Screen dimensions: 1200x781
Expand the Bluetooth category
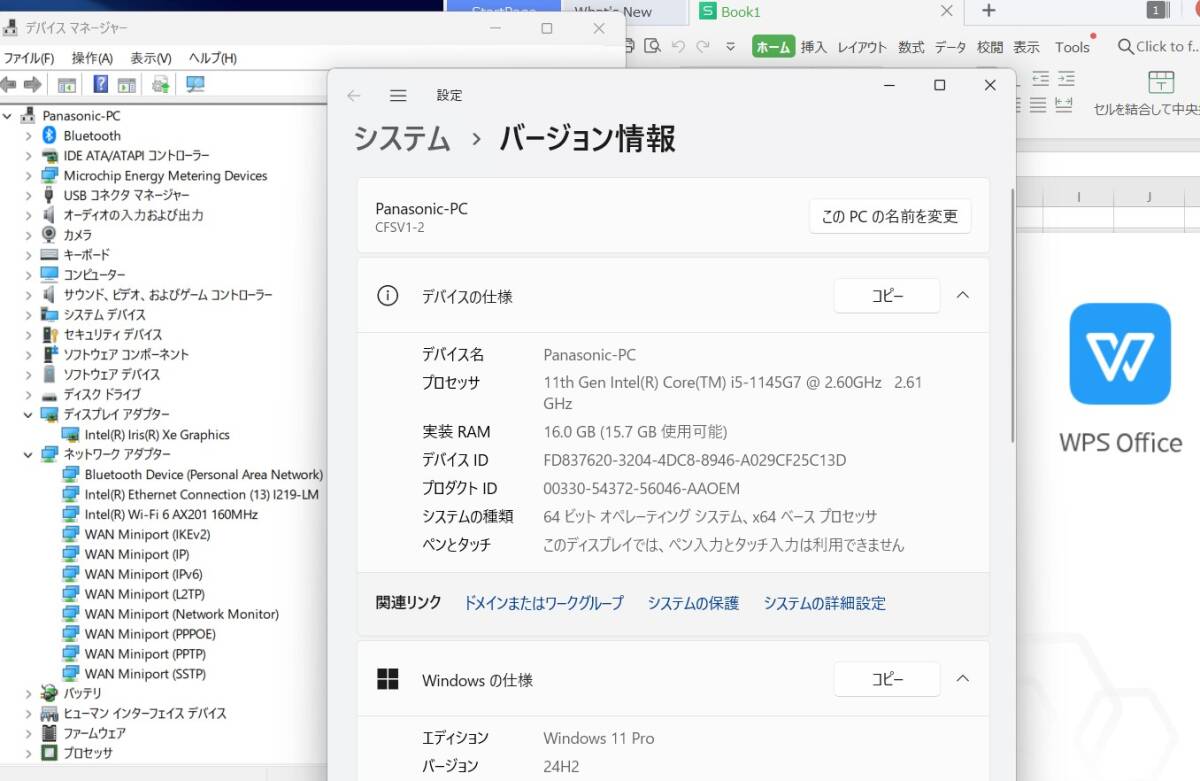[28, 136]
